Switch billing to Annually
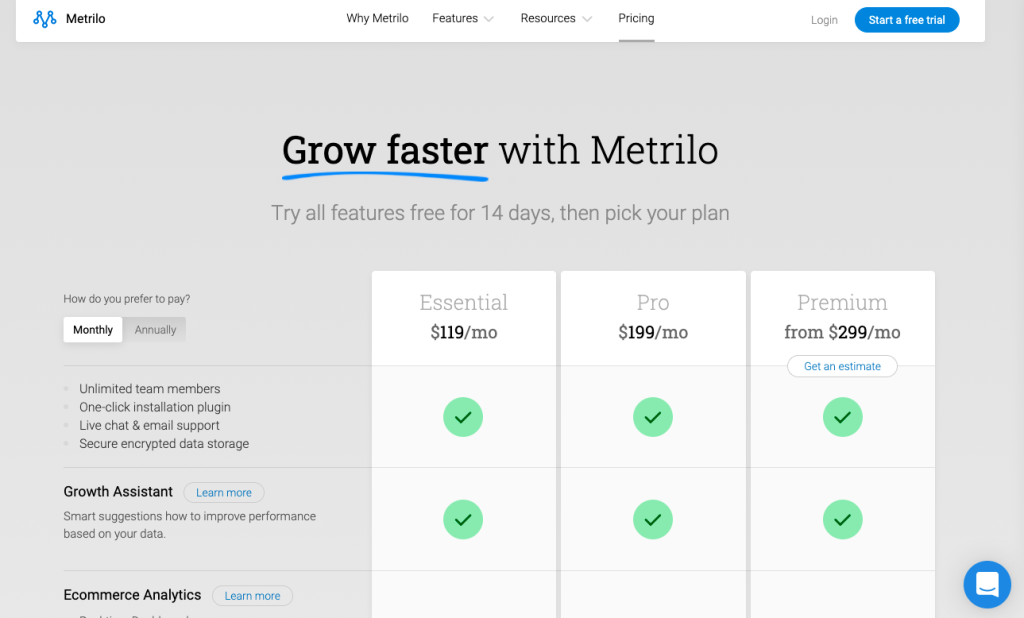The width and height of the screenshot is (1024, 618). pyautogui.click(x=155, y=330)
